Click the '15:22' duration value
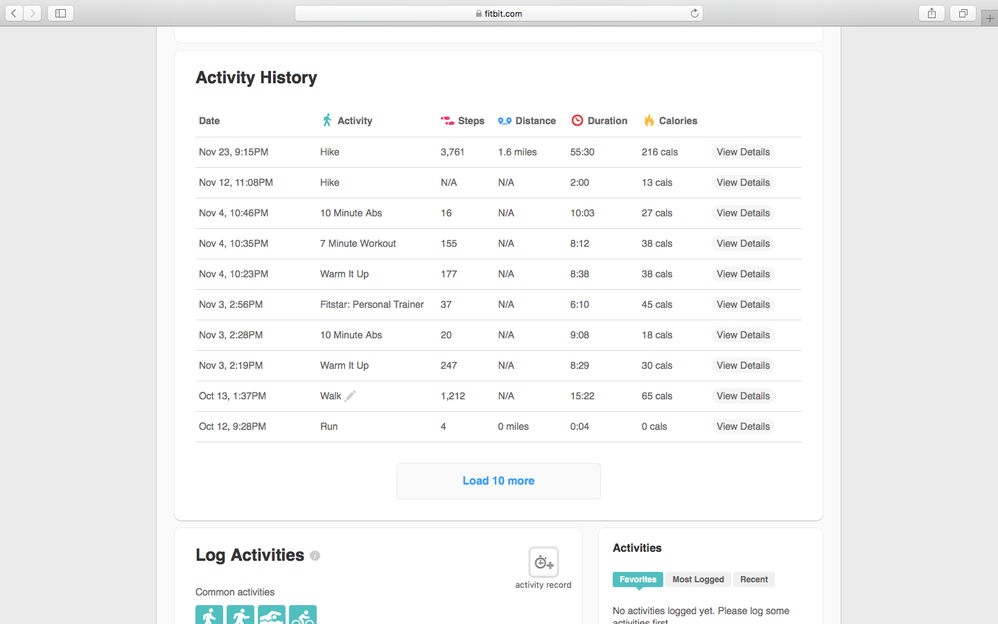This screenshot has width=998, height=624. pos(582,396)
